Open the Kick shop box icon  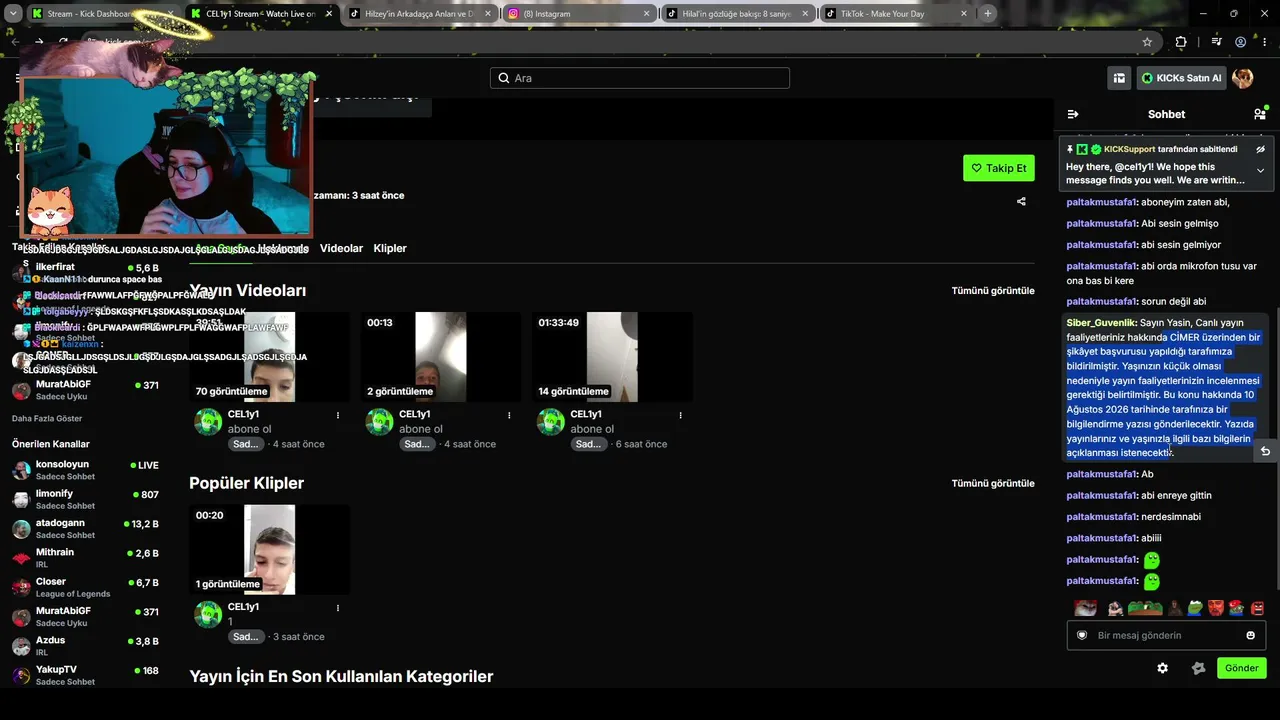point(1119,78)
